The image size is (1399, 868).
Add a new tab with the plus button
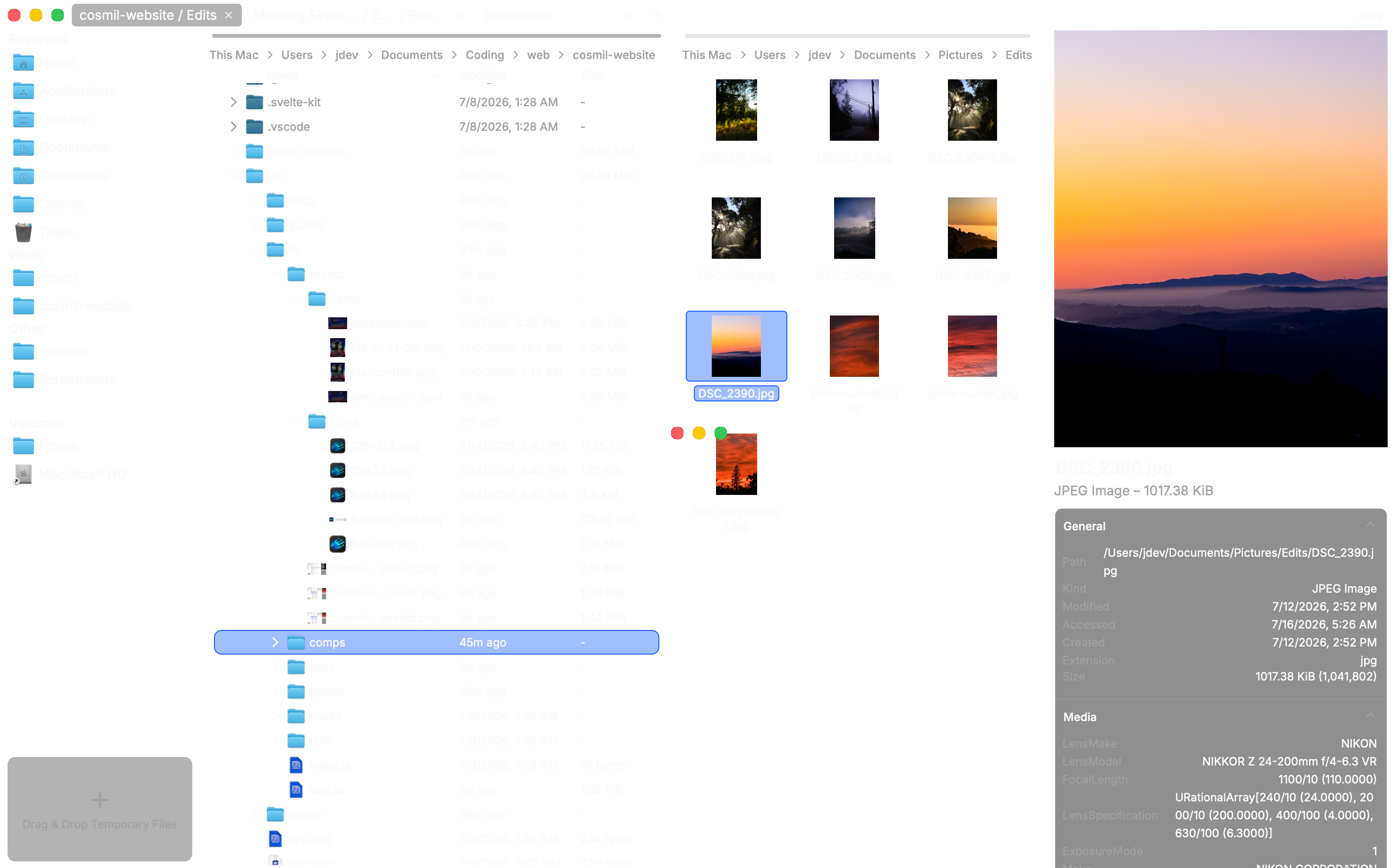(x=657, y=16)
